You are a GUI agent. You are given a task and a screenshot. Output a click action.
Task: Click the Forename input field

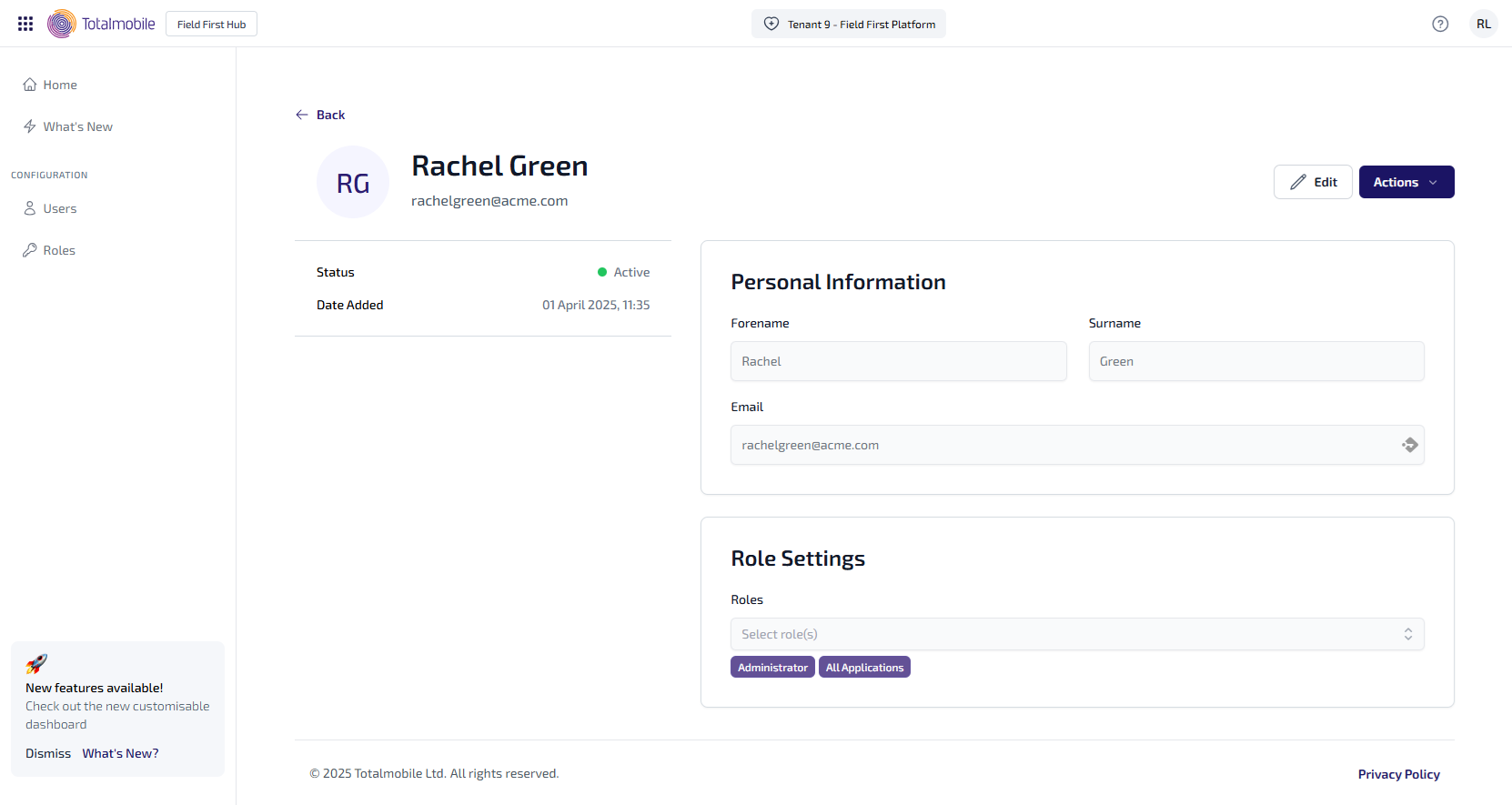pos(898,361)
